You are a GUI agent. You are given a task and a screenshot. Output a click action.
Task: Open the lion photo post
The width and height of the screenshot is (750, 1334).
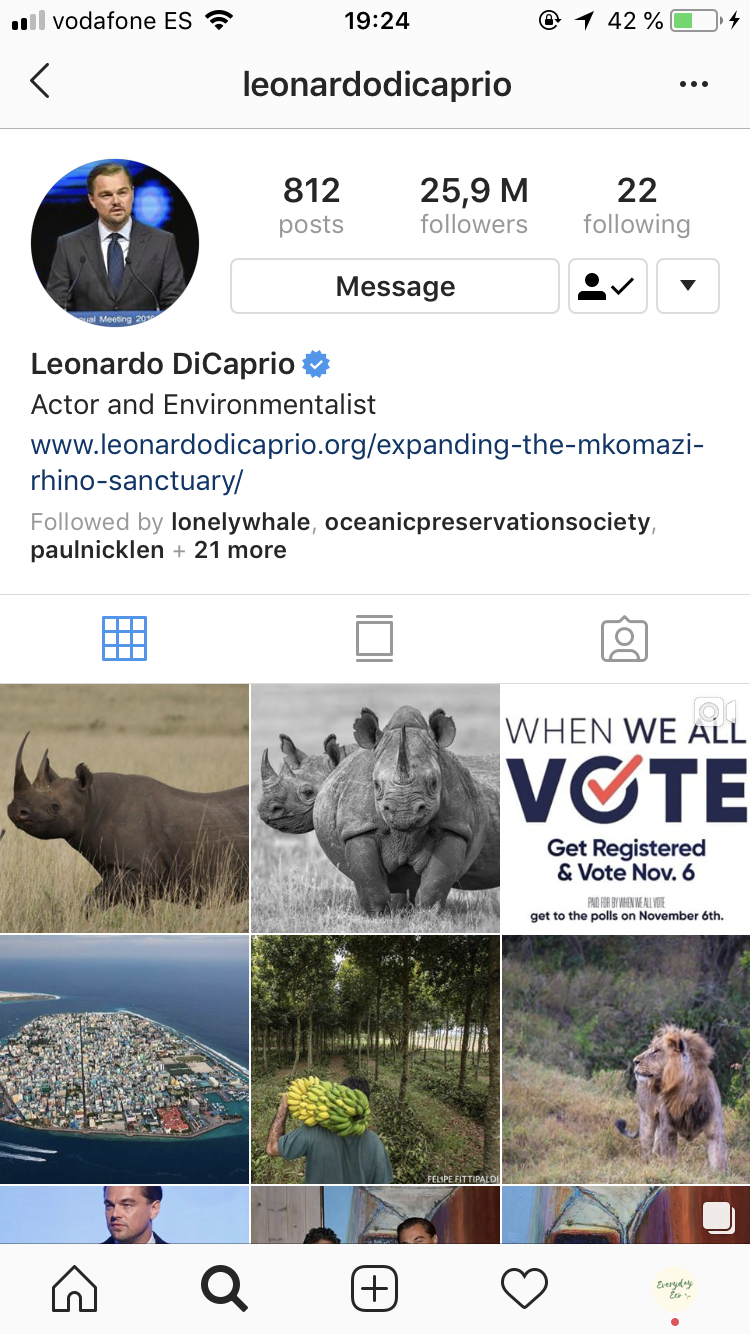pos(626,1059)
